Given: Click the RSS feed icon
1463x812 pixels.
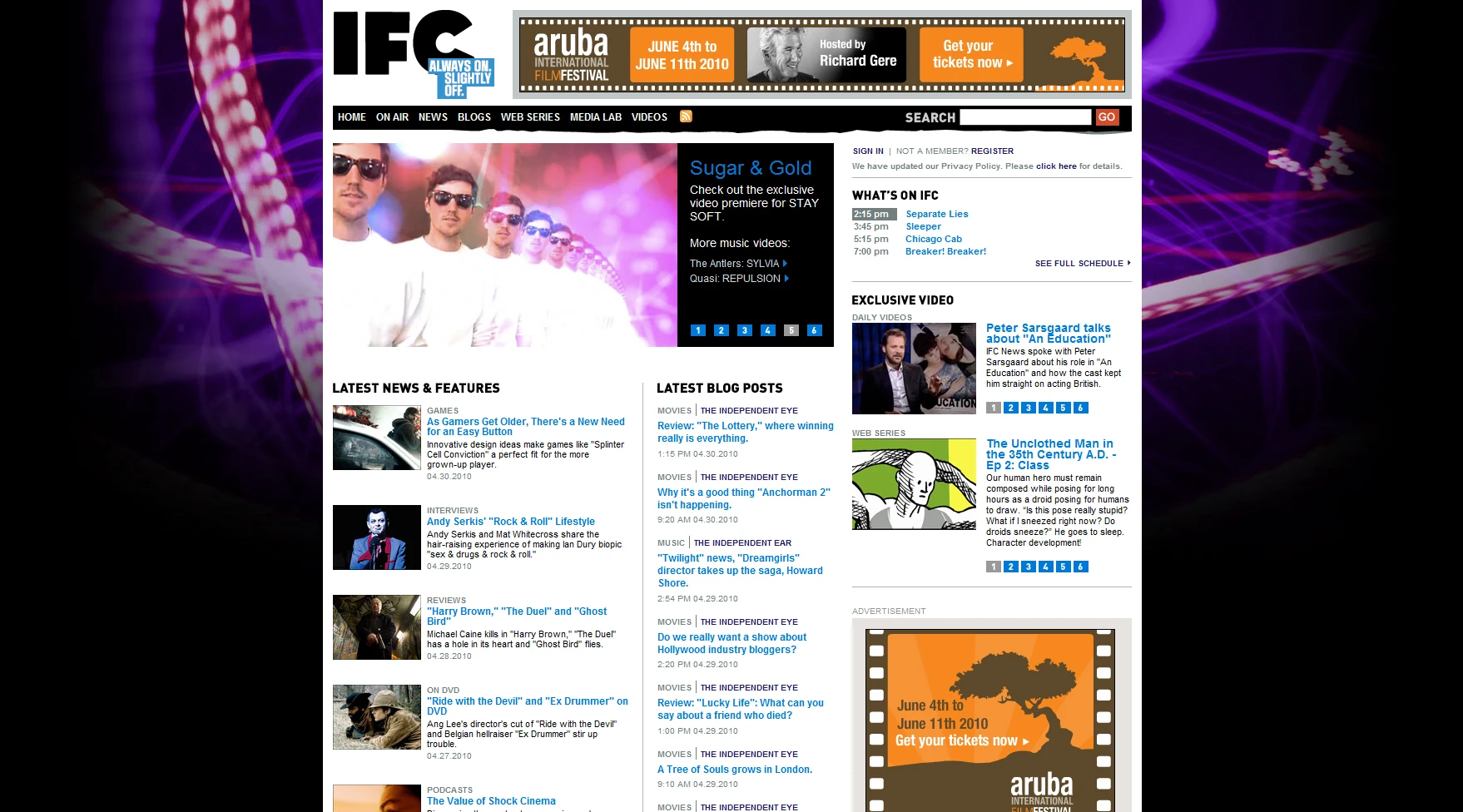Looking at the screenshot, I should pyautogui.click(x=685, y=116).
